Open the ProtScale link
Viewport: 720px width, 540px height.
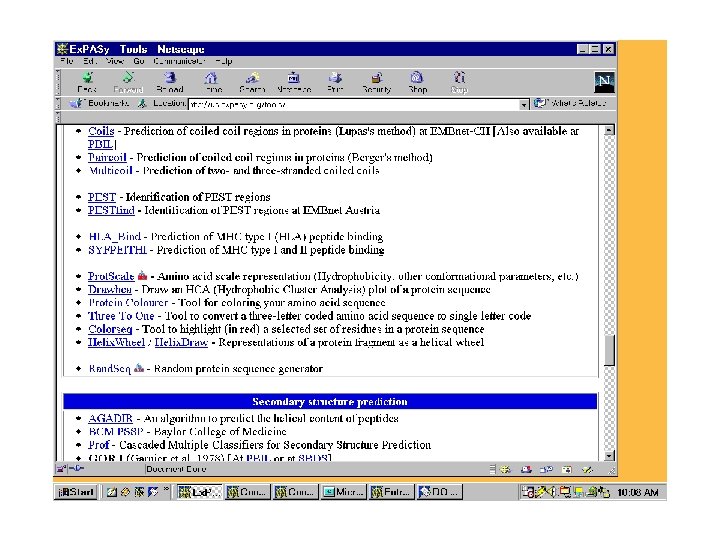coord(111,276)
